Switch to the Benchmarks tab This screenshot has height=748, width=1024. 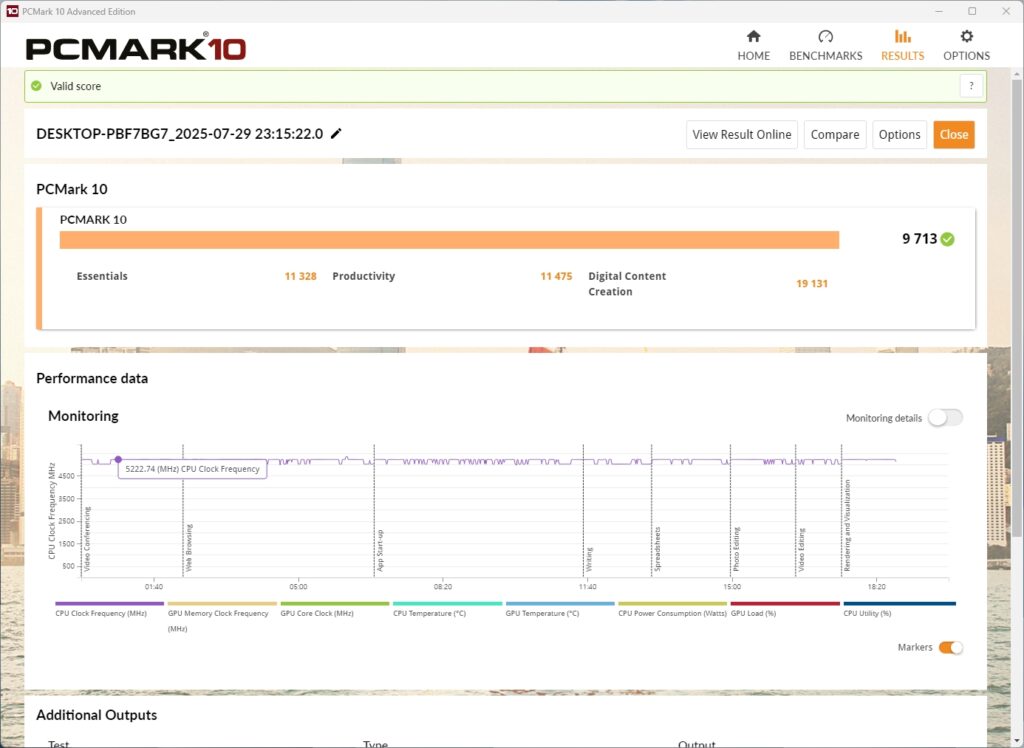click(x=825, y=45)
